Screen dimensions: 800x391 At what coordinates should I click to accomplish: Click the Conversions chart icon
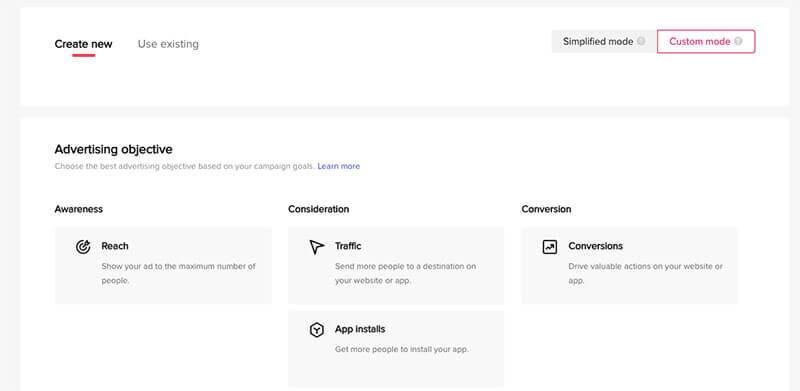[549, 247]
